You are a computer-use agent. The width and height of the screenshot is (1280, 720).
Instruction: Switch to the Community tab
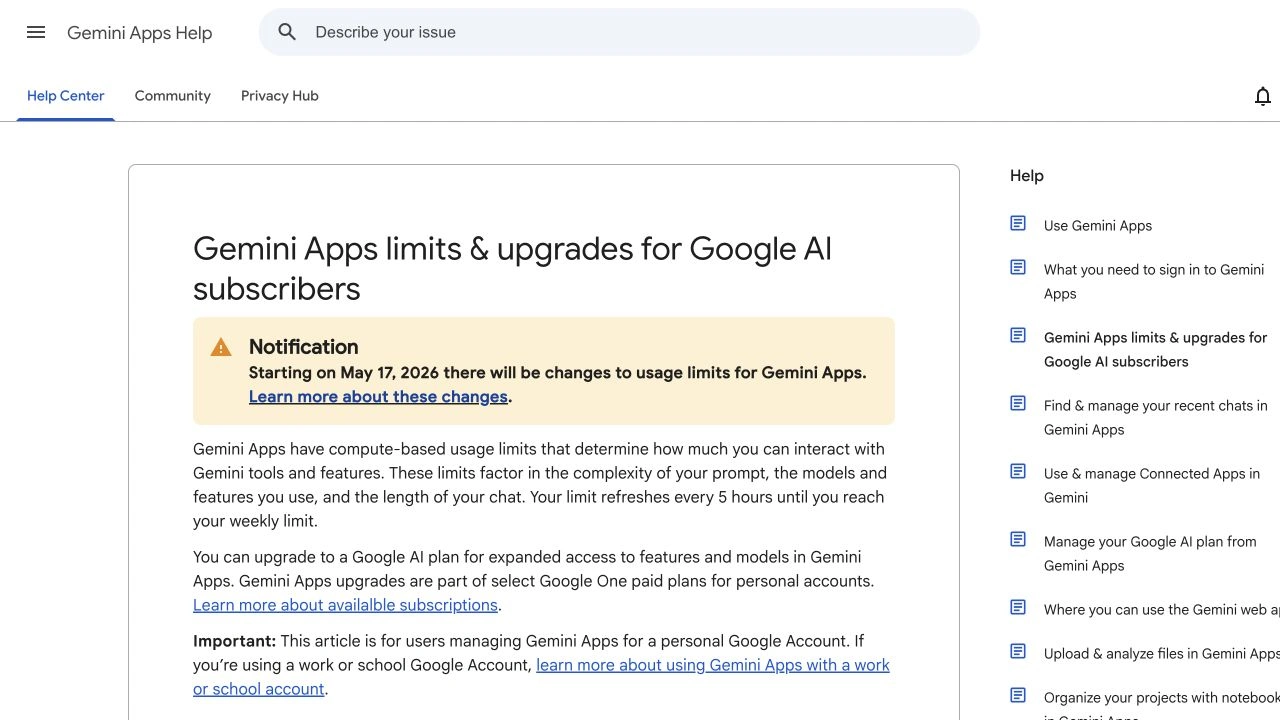pos(173,96)
